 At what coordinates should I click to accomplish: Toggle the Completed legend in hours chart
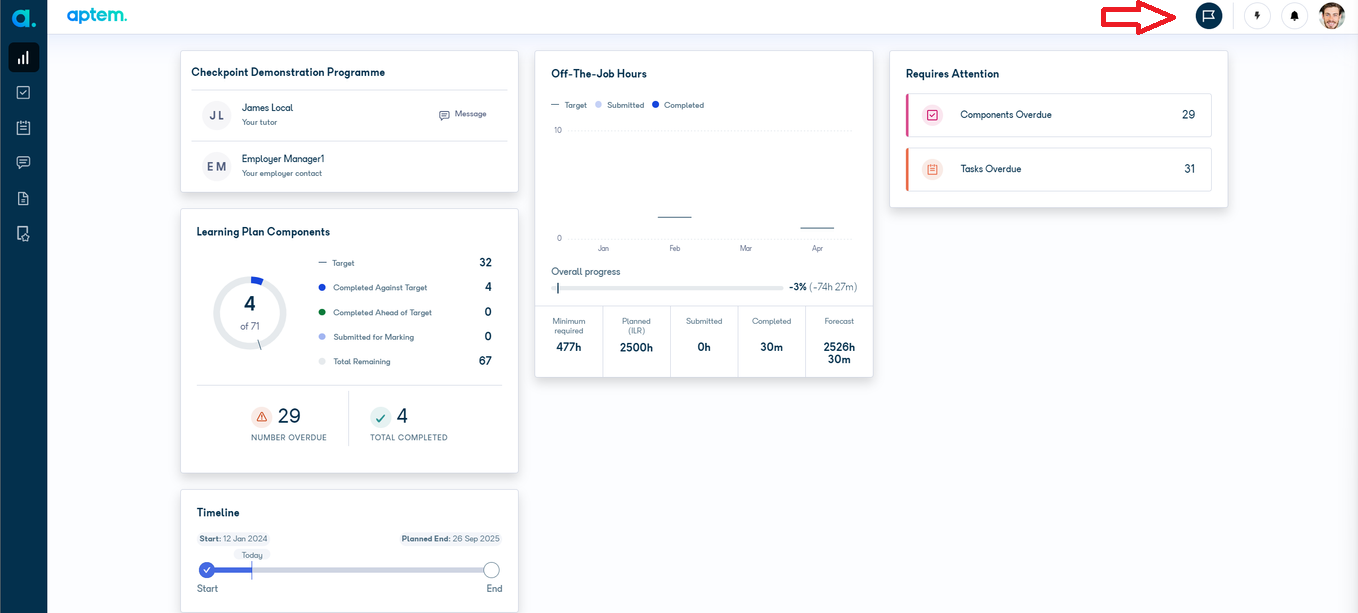(678, 105)
